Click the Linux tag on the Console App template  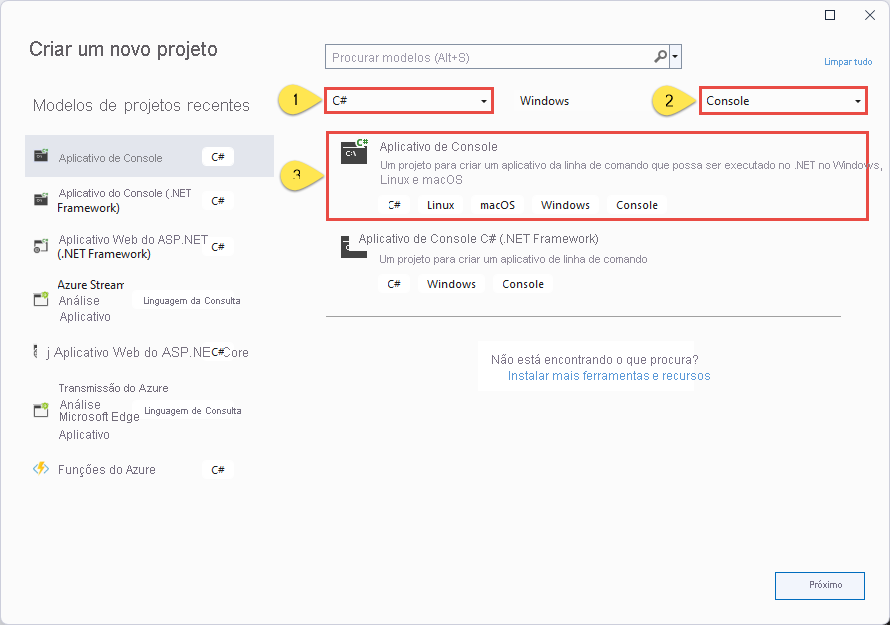pyautogui.click(x=440, y=204)
